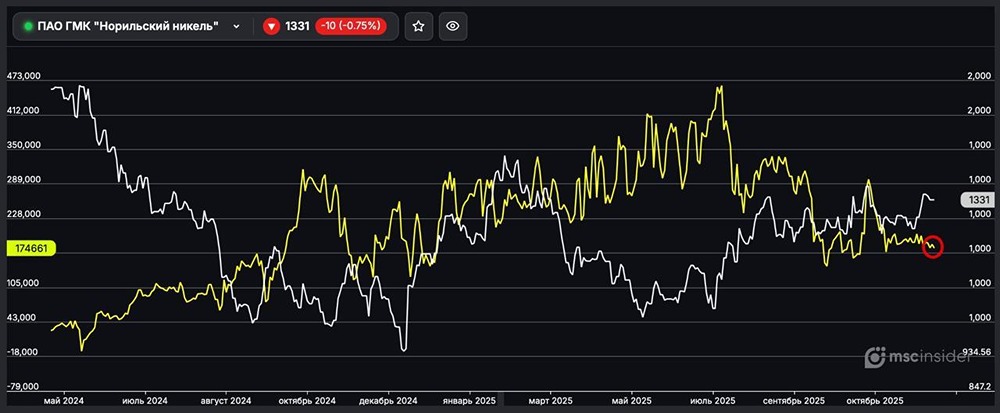Click the октябрь 2025 time axis label
The width and height of the screenshot is (1000, 413).
click(875, 401)
